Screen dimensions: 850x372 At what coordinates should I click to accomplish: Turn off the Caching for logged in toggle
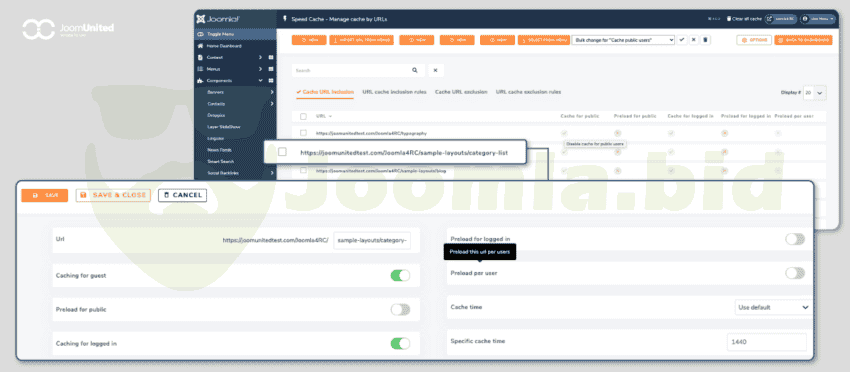coord(401,343)
